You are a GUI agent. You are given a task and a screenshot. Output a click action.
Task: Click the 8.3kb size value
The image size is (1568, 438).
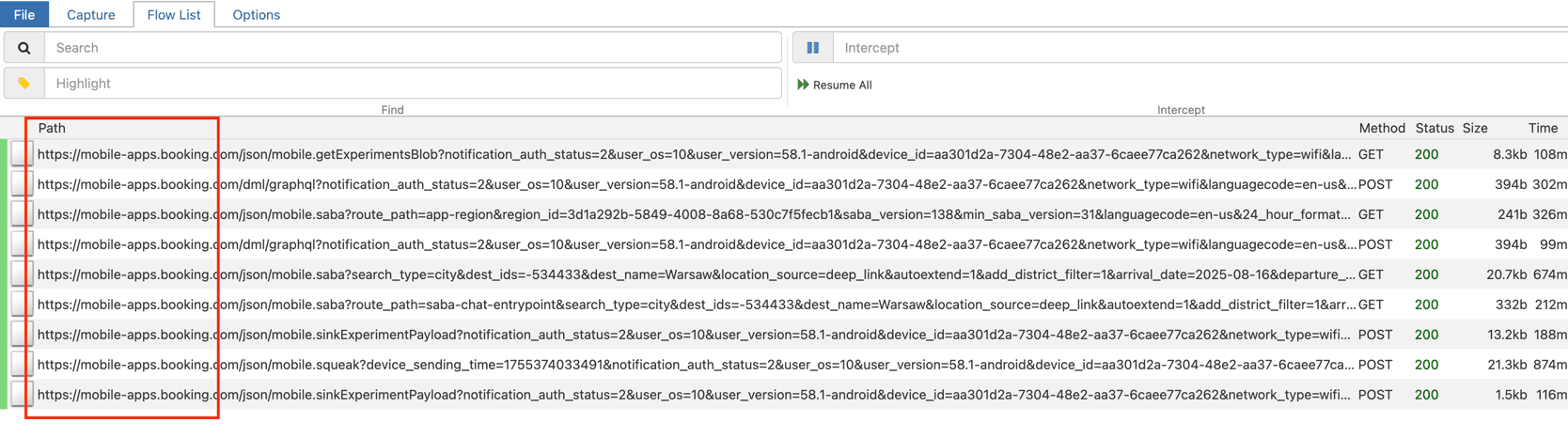tap(1509, 154)
